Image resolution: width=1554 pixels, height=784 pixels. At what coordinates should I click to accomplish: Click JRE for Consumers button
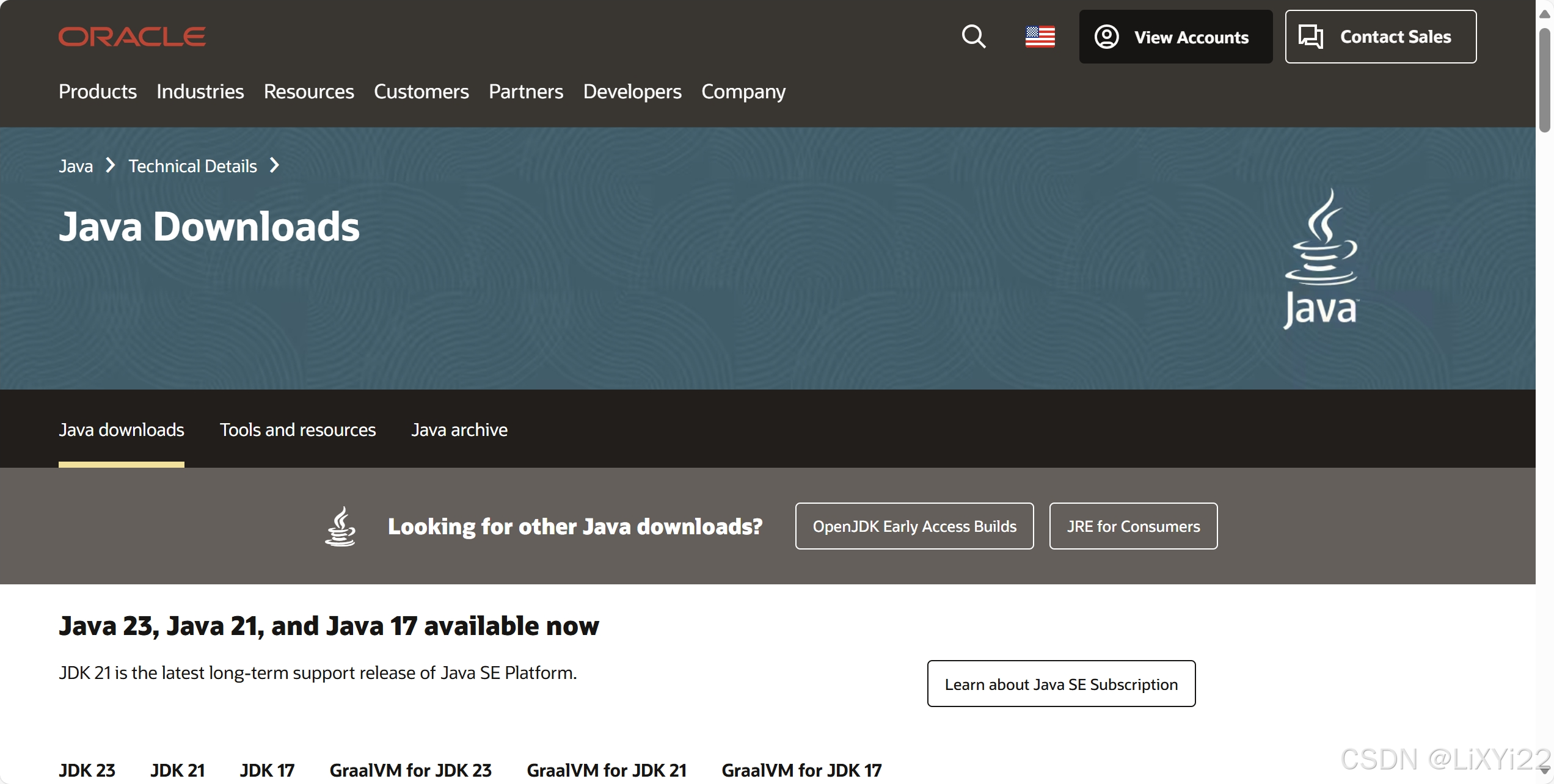click(1133, 526)
